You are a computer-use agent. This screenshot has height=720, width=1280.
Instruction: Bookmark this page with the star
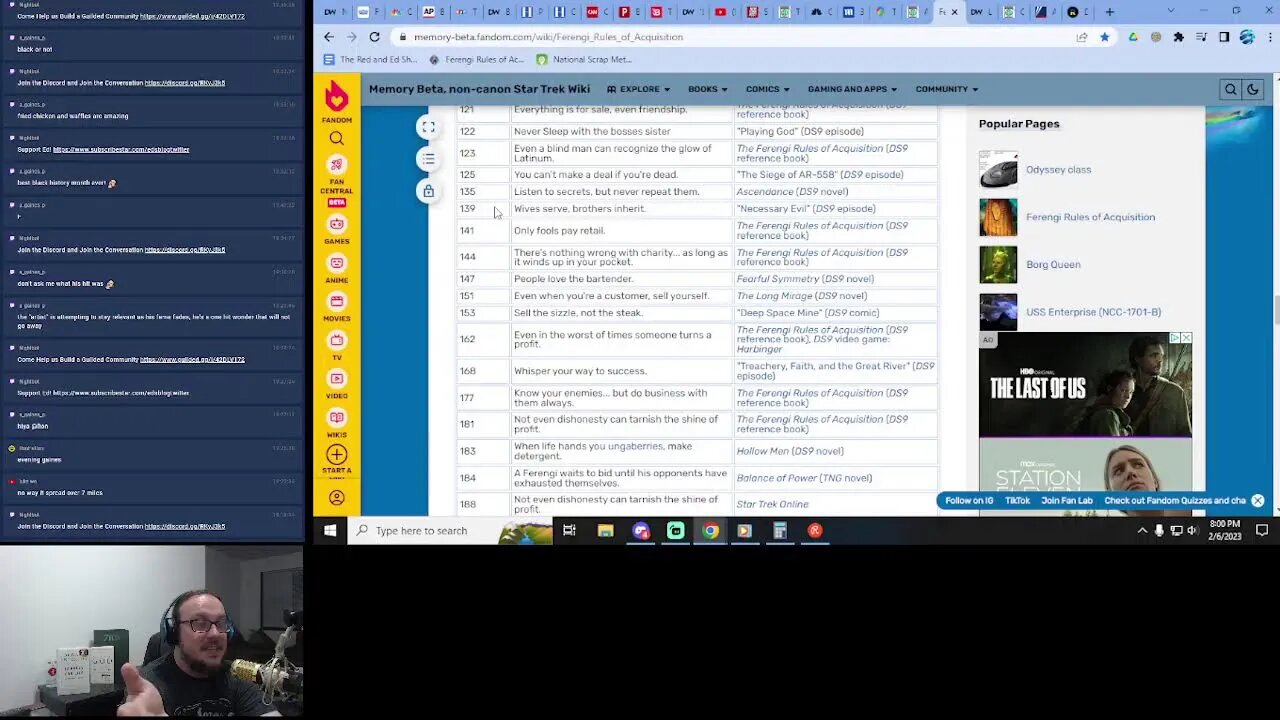point(1104,37)
